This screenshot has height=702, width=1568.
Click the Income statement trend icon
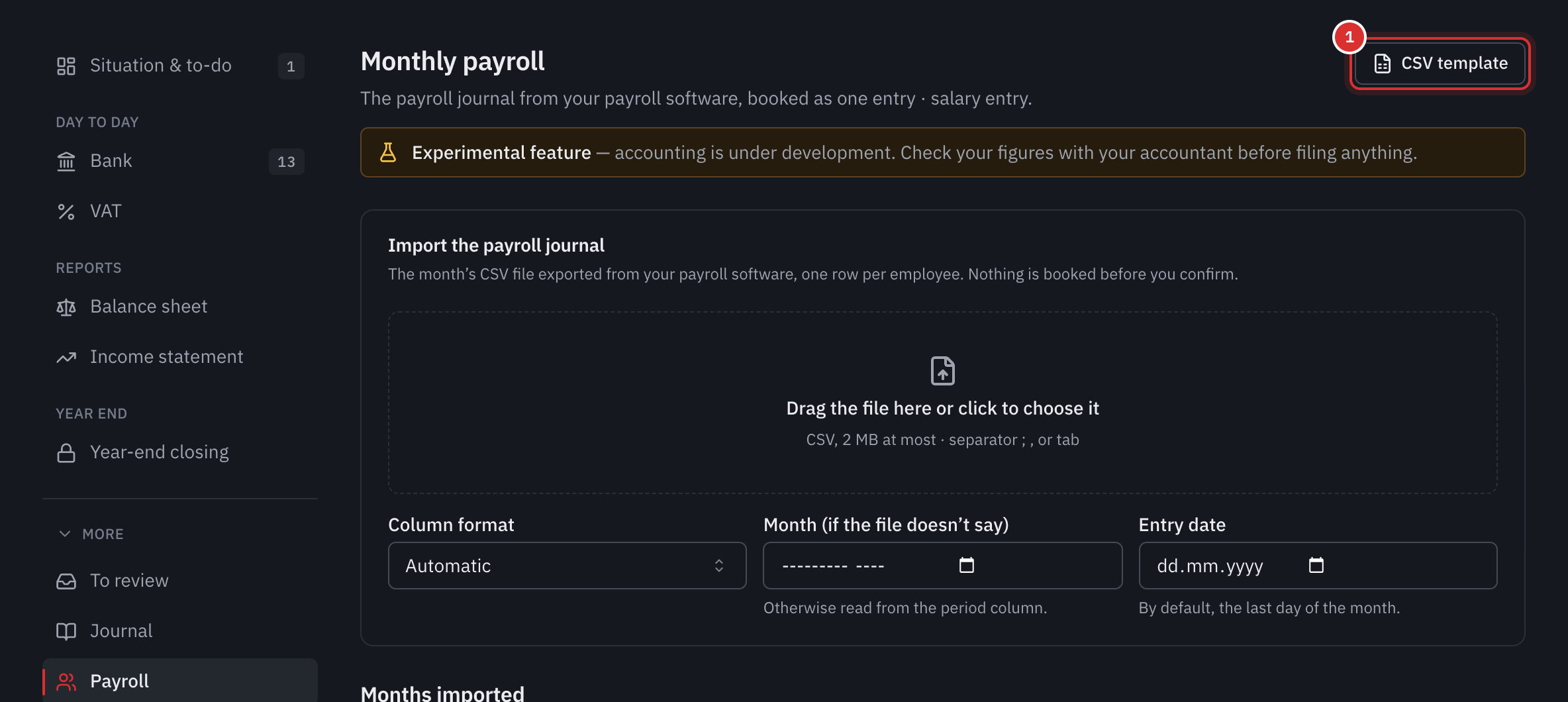pos(66,357)
